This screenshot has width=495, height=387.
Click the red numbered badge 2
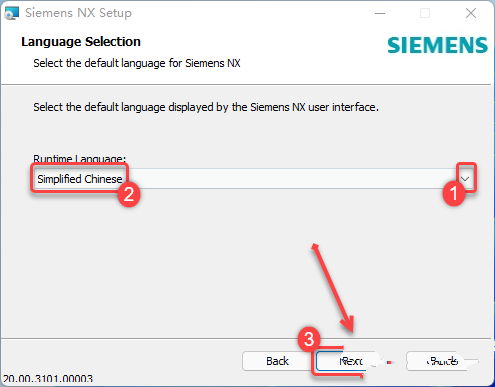(x=129, y=195)
